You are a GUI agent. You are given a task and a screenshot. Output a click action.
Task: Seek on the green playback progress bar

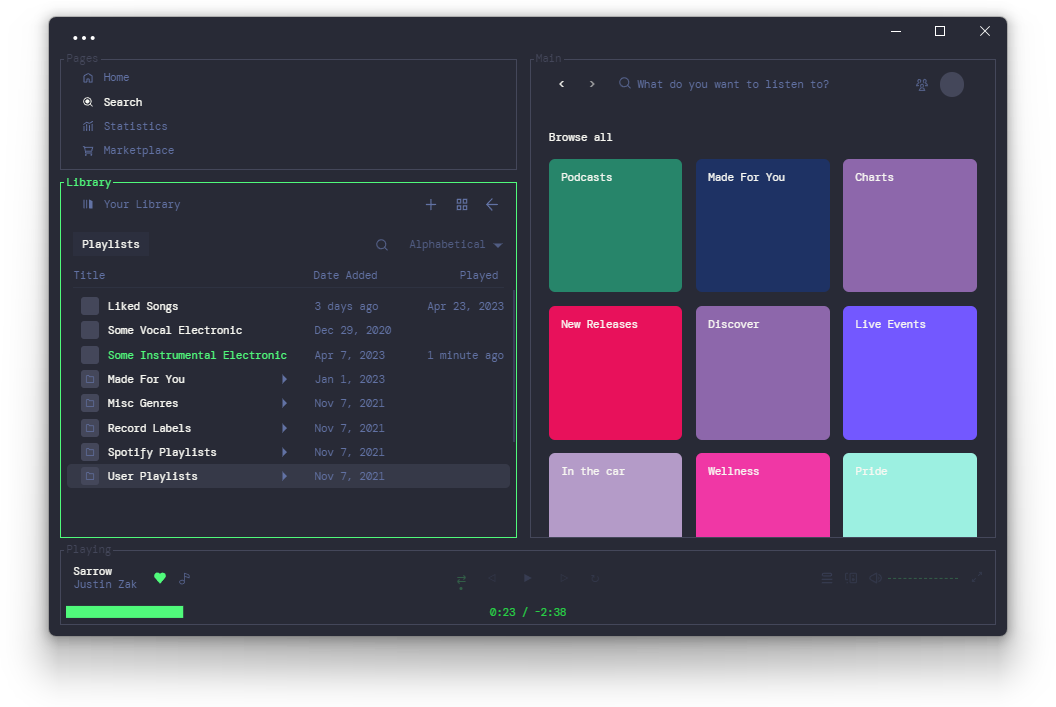click(125, 612)
